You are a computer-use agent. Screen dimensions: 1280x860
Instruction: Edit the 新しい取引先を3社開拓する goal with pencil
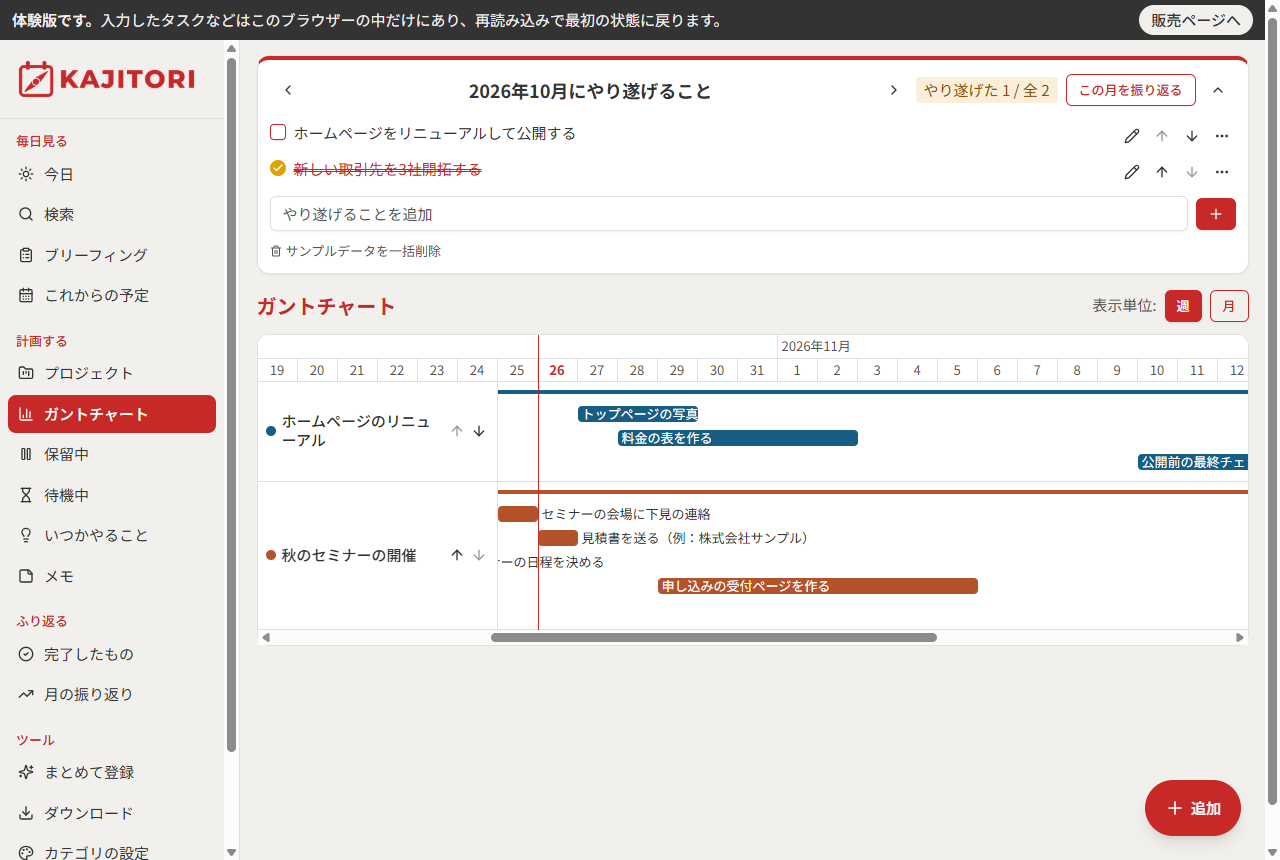coord(1132,172)
